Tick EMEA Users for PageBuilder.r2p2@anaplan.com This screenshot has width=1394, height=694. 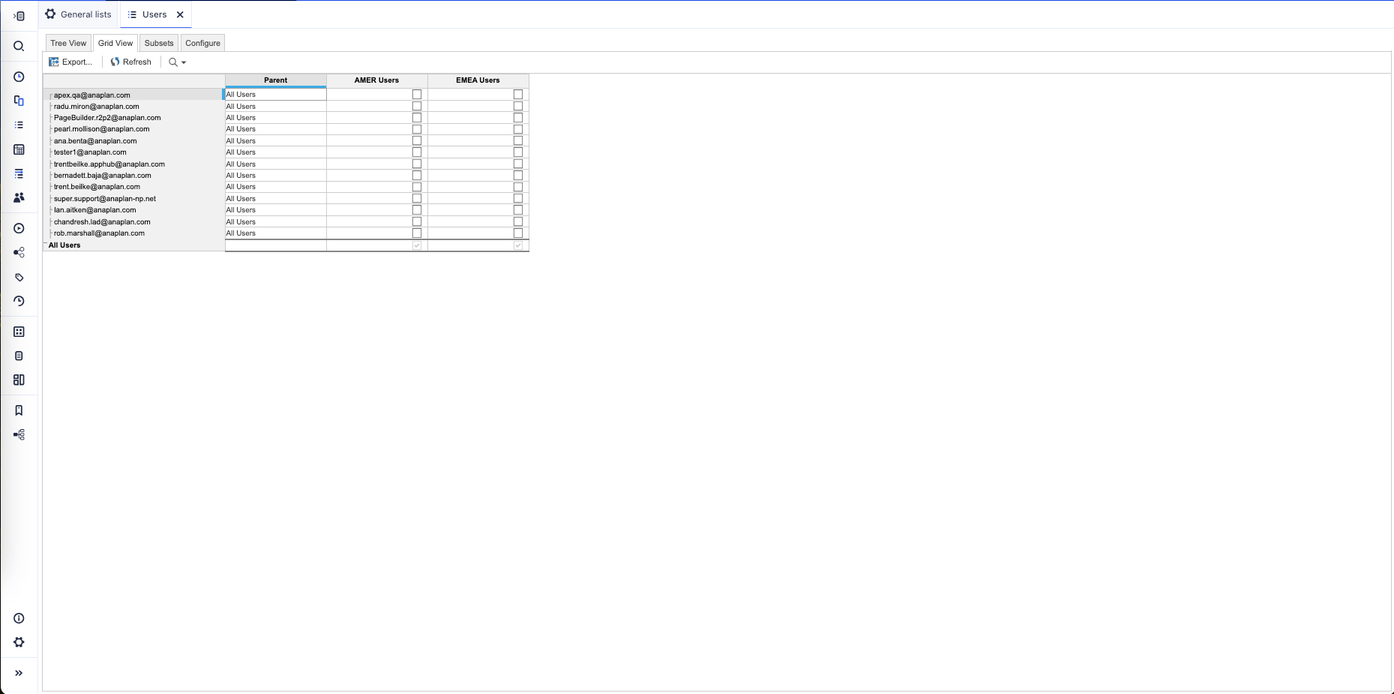click(518, 118)
